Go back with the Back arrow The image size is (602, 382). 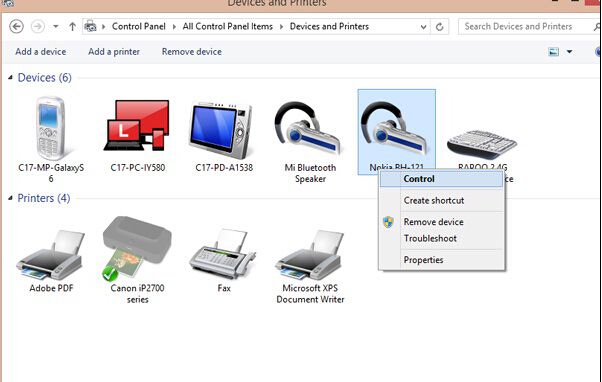click(x=16, y=26)
